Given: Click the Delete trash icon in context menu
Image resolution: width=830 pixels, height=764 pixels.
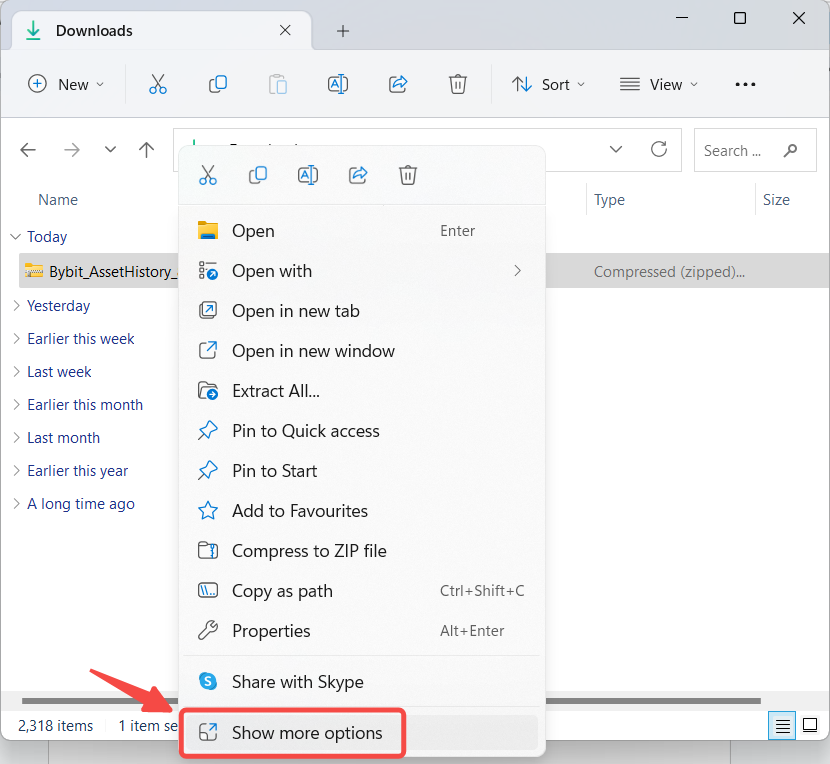Looking at the screenshot, I should pos(408,175).
